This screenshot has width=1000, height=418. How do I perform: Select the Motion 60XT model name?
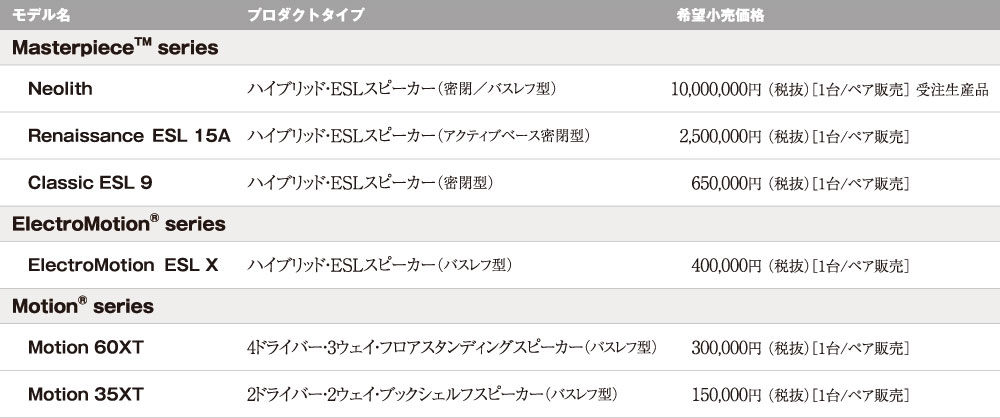point(86,347)
